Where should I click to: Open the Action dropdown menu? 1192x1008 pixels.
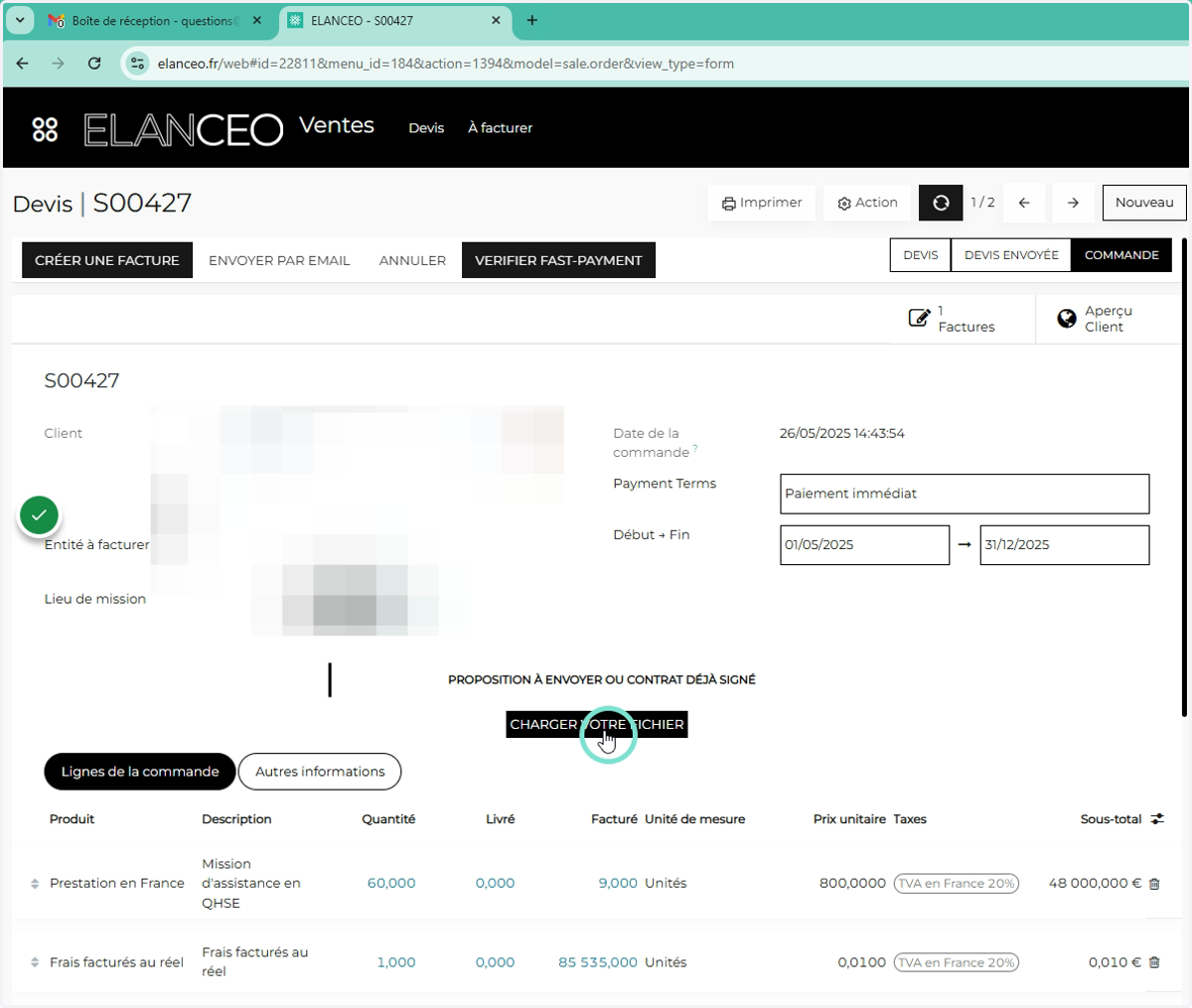[867, 203]
